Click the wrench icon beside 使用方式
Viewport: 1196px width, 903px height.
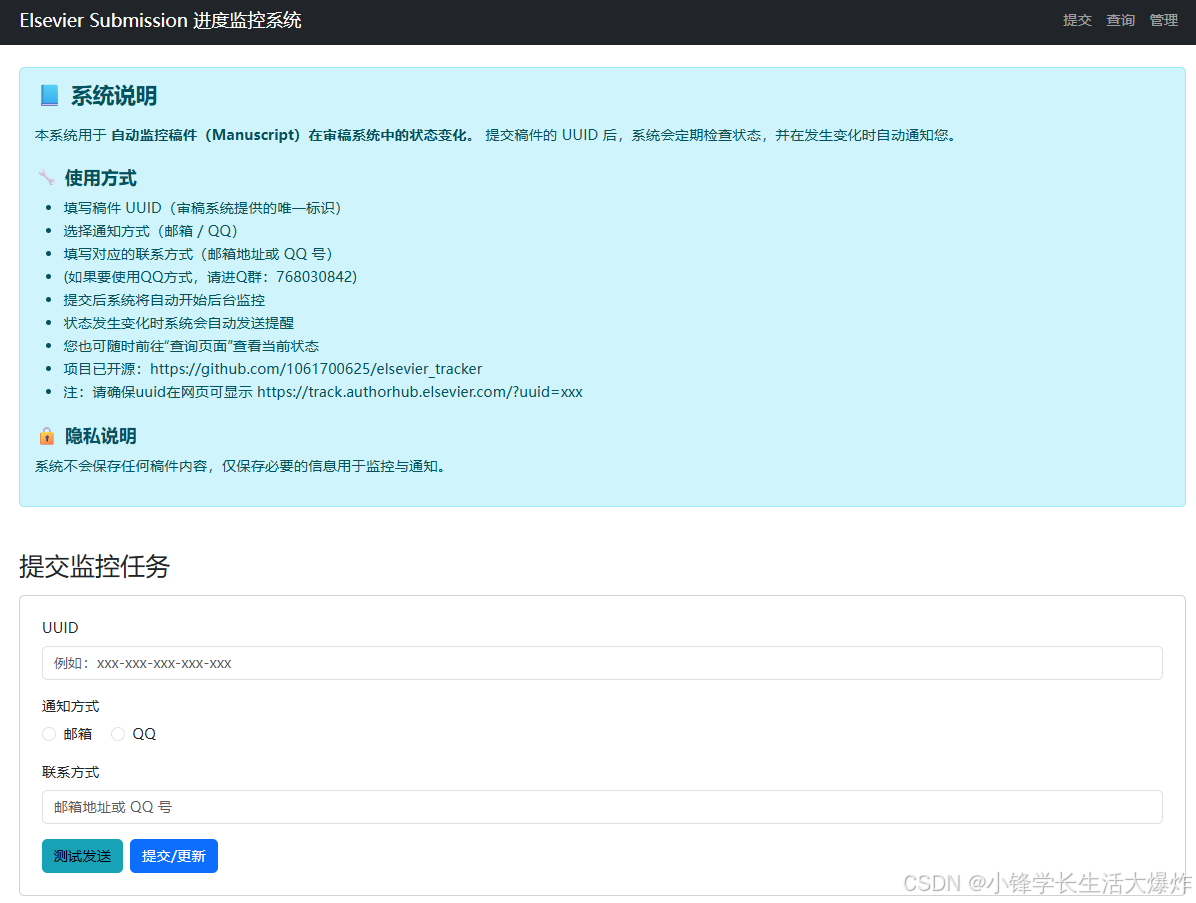tap(47, 178)
